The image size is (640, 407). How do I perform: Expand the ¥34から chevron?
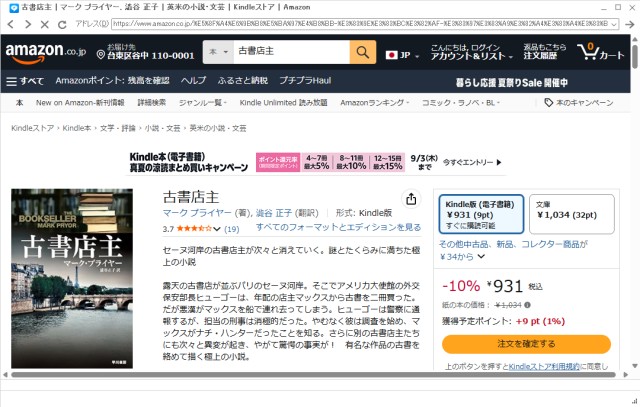click(x=482, y=257)
